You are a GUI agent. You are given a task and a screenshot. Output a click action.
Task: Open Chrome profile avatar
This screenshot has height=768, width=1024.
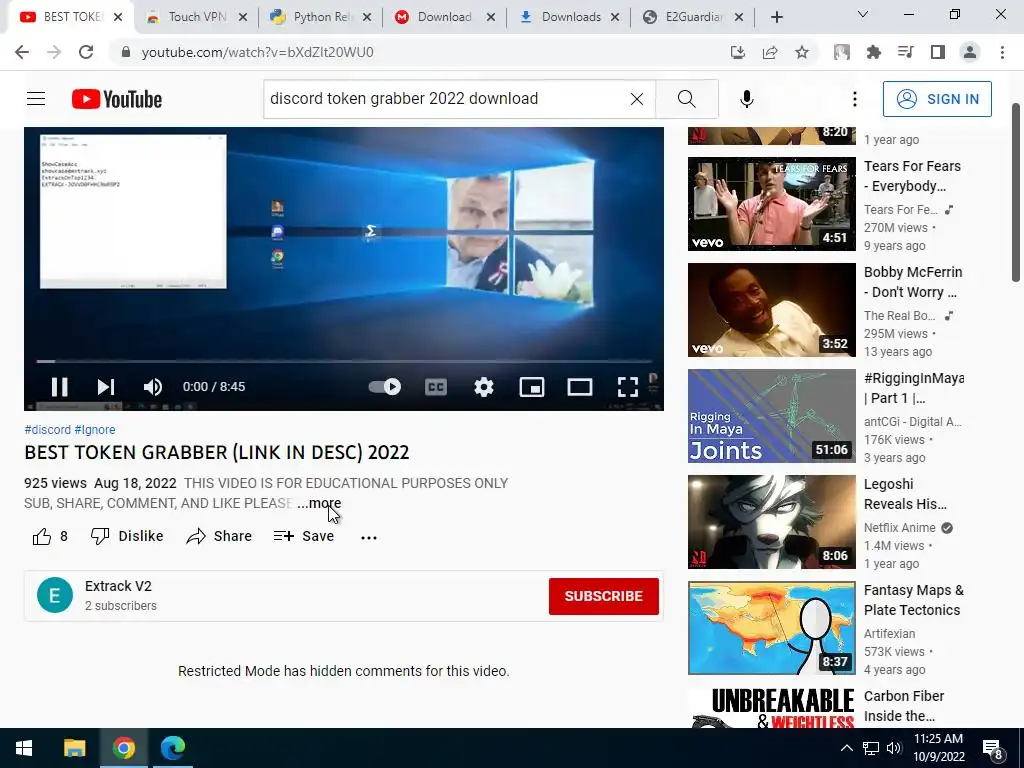(970, 52)
